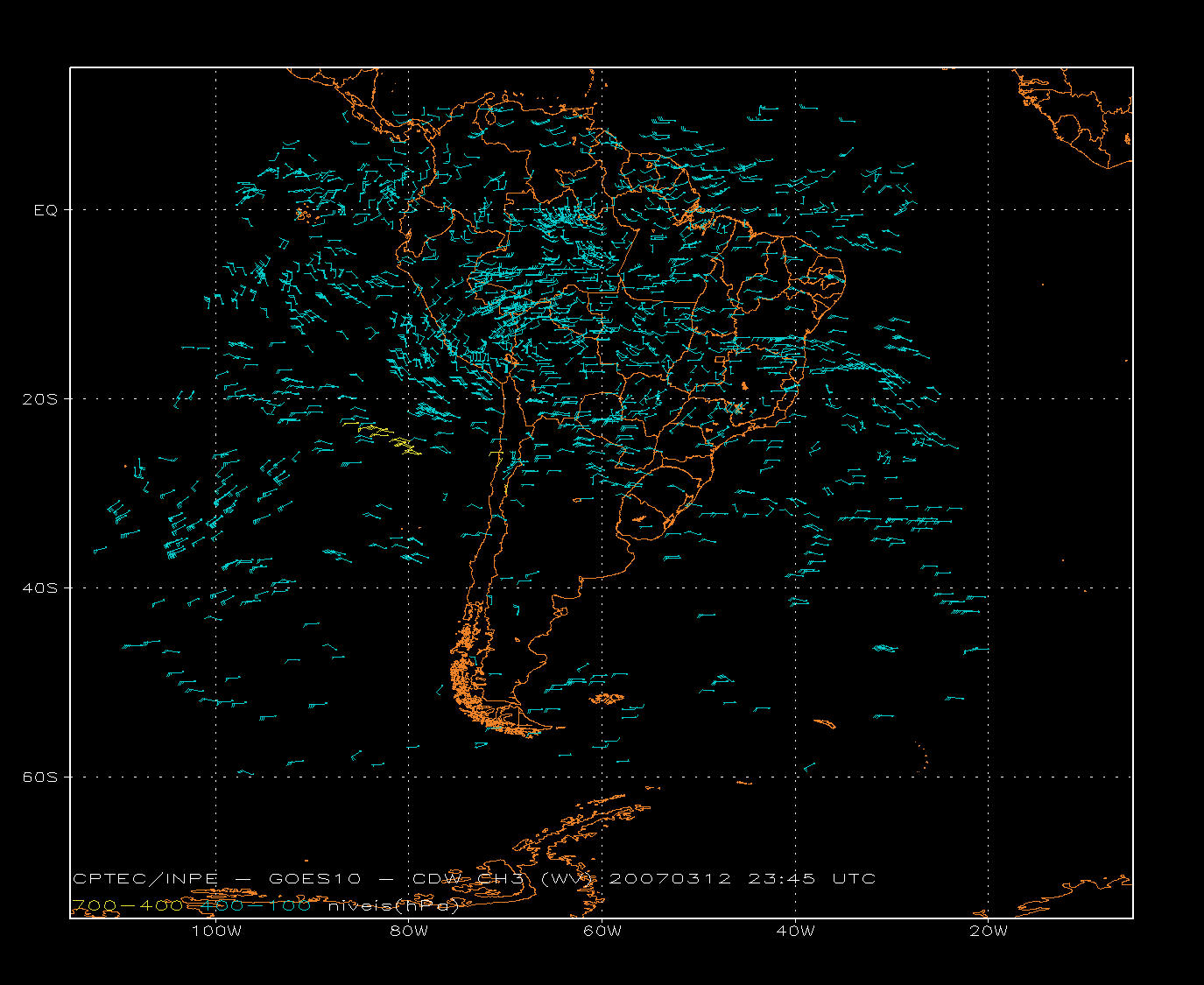Click the yellow 700-400 legend entry
The image size is (1204, 985).
[x=128, y=904]
